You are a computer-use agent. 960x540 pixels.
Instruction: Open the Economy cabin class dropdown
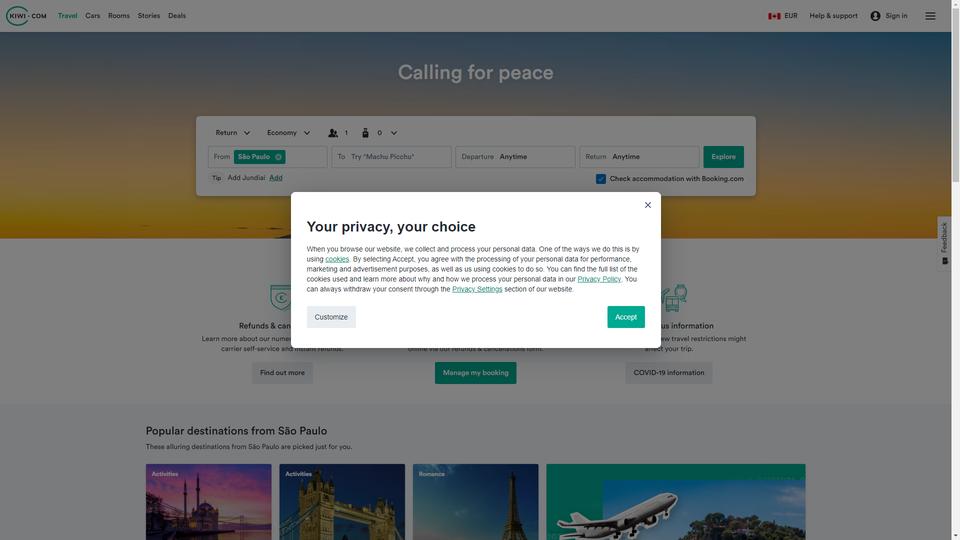(x=288, y=133)
